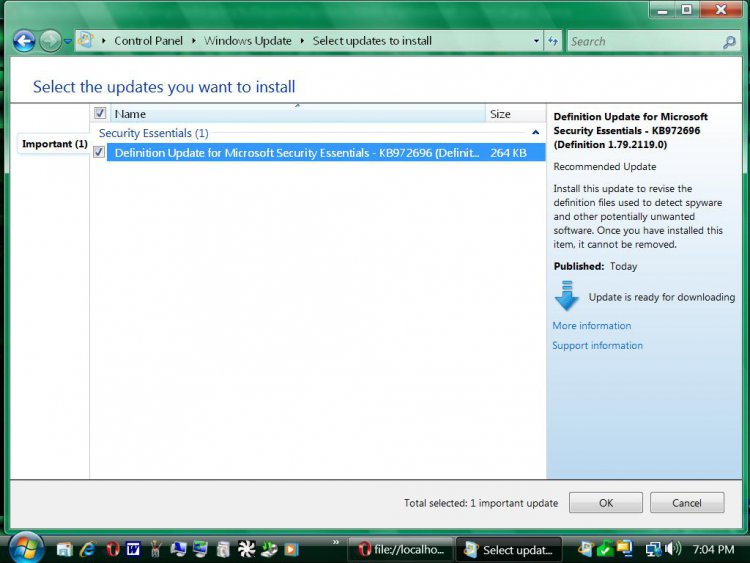
Task: Click the address bar refresh icon
Action: point(553,41)
